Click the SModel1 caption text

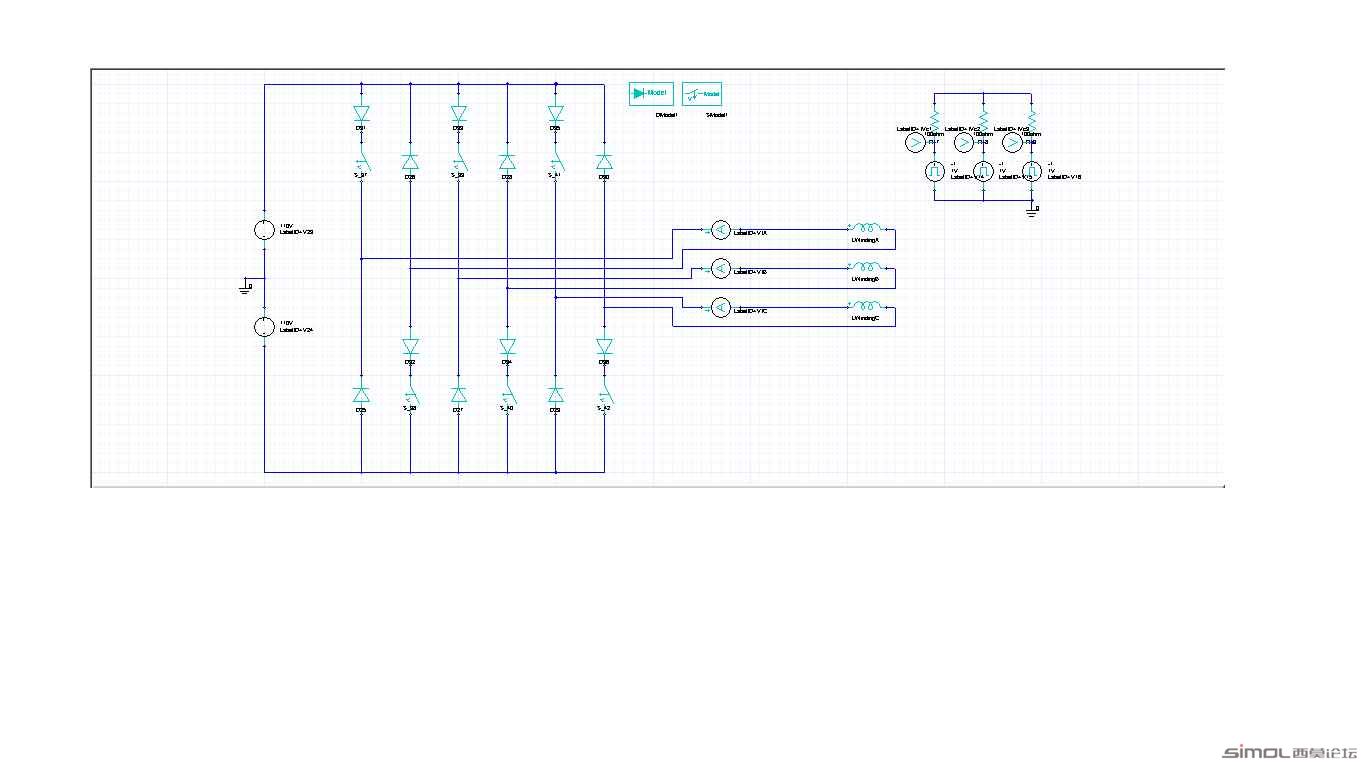point(719,115)
